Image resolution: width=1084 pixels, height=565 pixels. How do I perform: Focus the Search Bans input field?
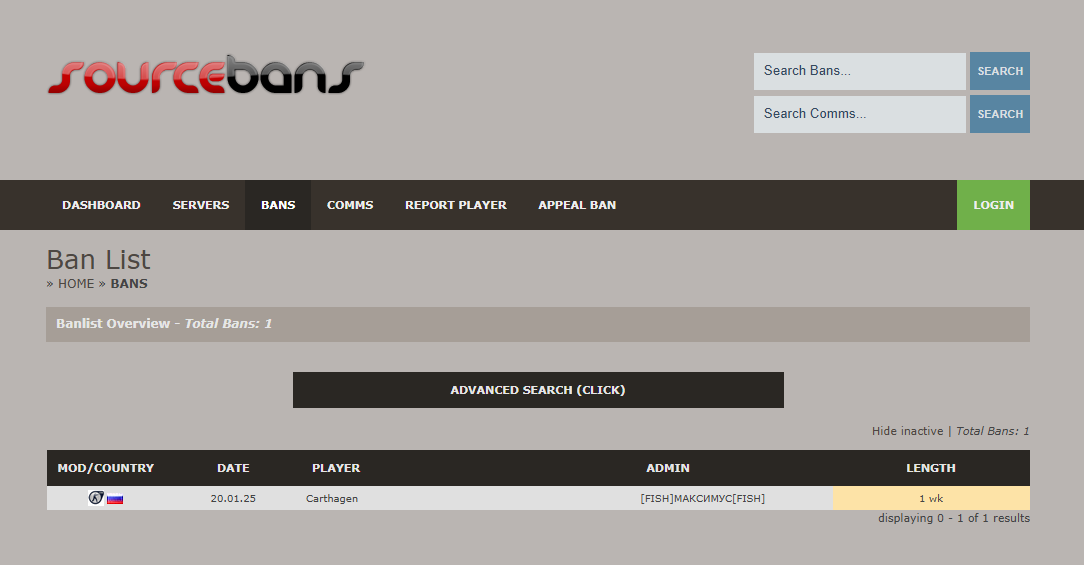pos(859,71)
